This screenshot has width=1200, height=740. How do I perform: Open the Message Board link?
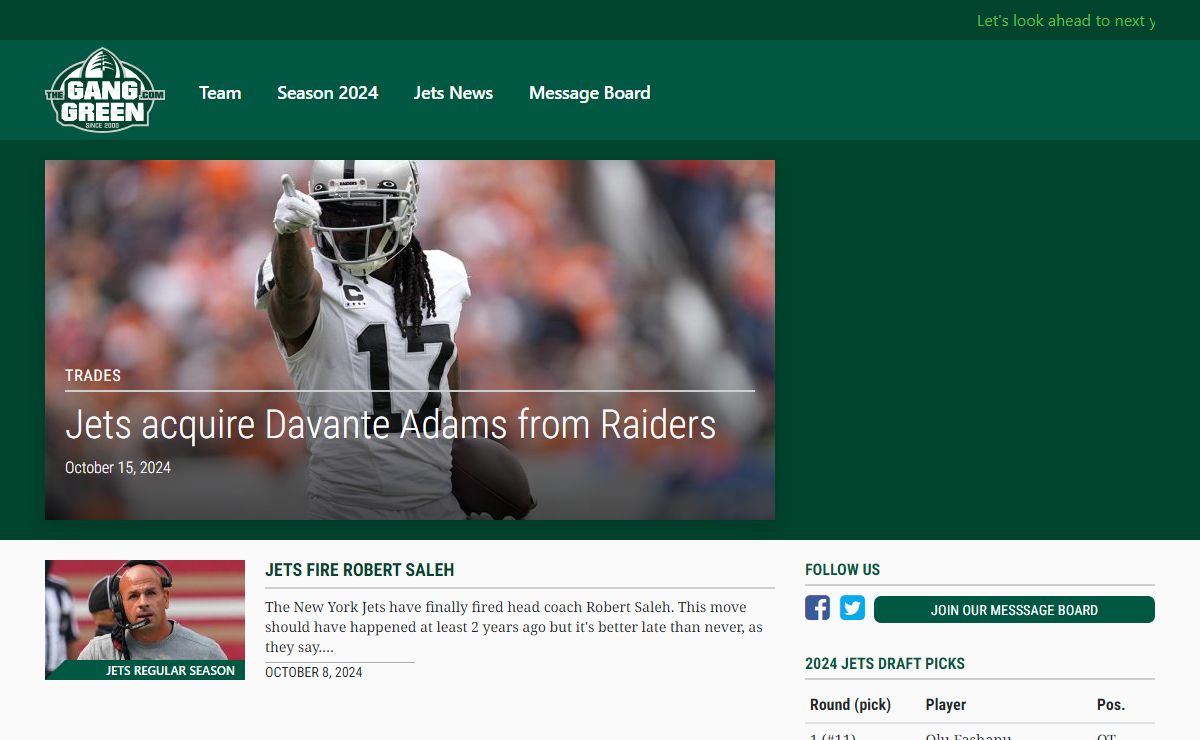tap(590, 93)
